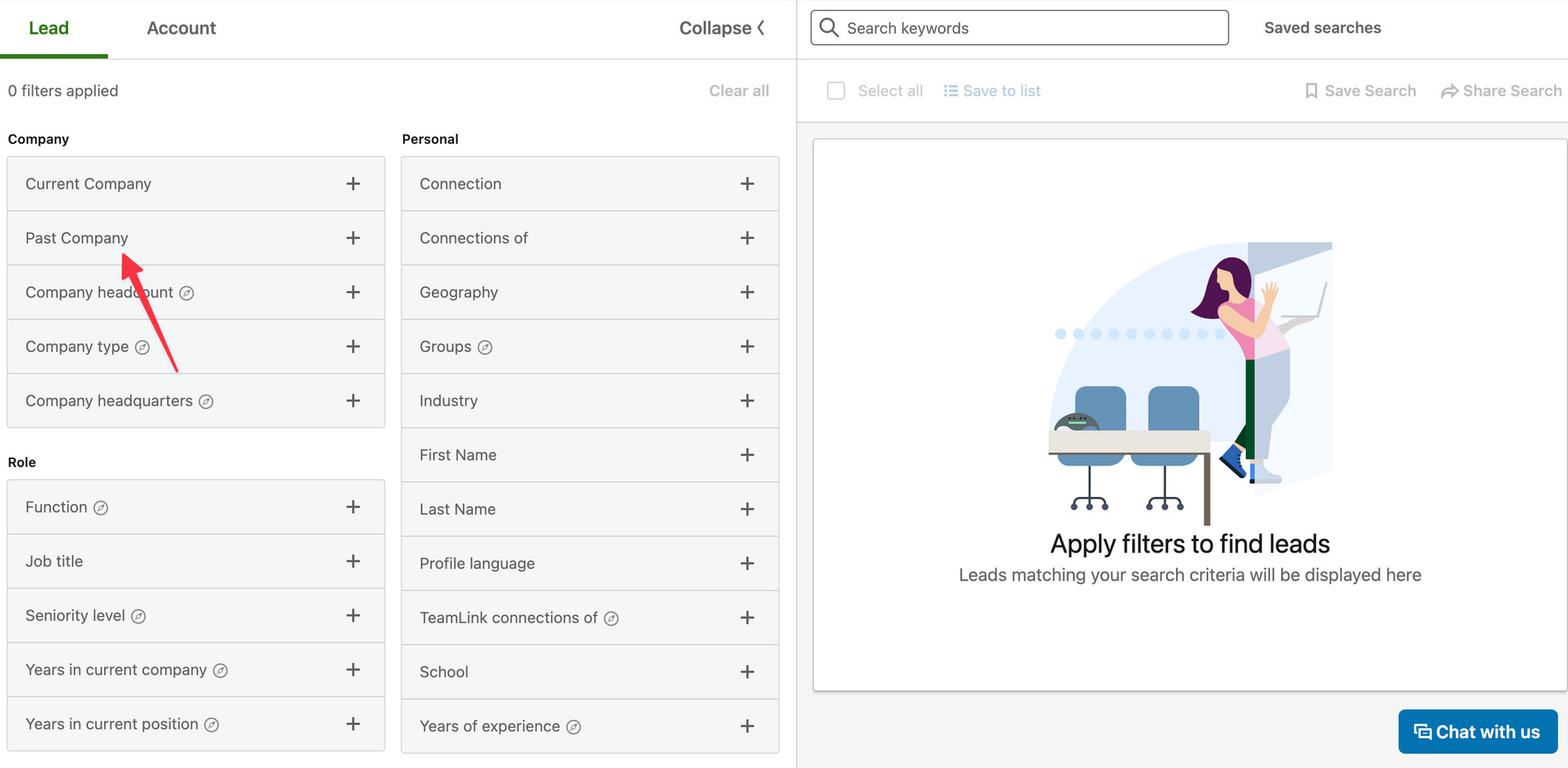
Task: Click the Company section heading
Action: click(38, 139)
